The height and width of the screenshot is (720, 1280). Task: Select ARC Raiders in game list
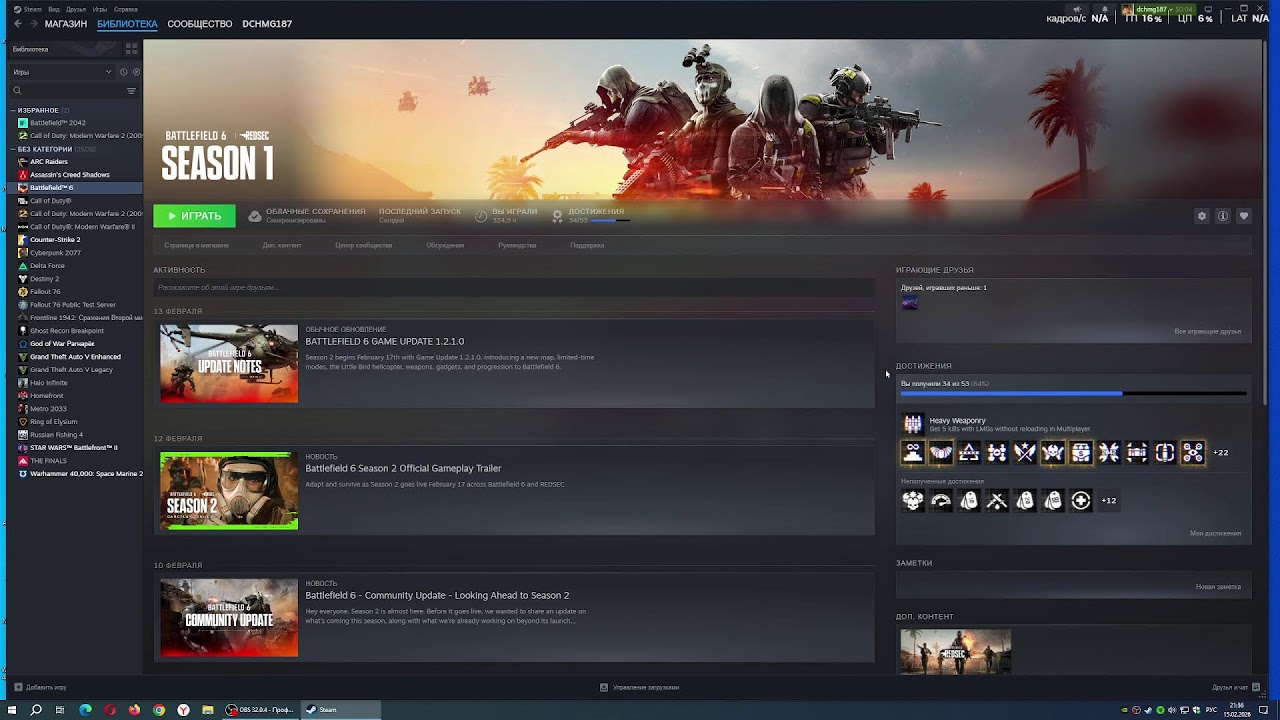[x=49, y=162]
